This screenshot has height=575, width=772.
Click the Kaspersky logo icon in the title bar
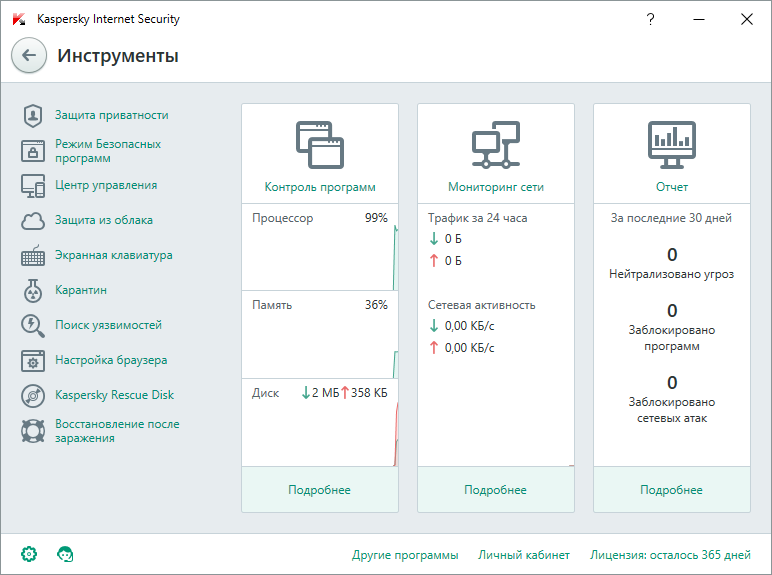(x=19, y=19)
